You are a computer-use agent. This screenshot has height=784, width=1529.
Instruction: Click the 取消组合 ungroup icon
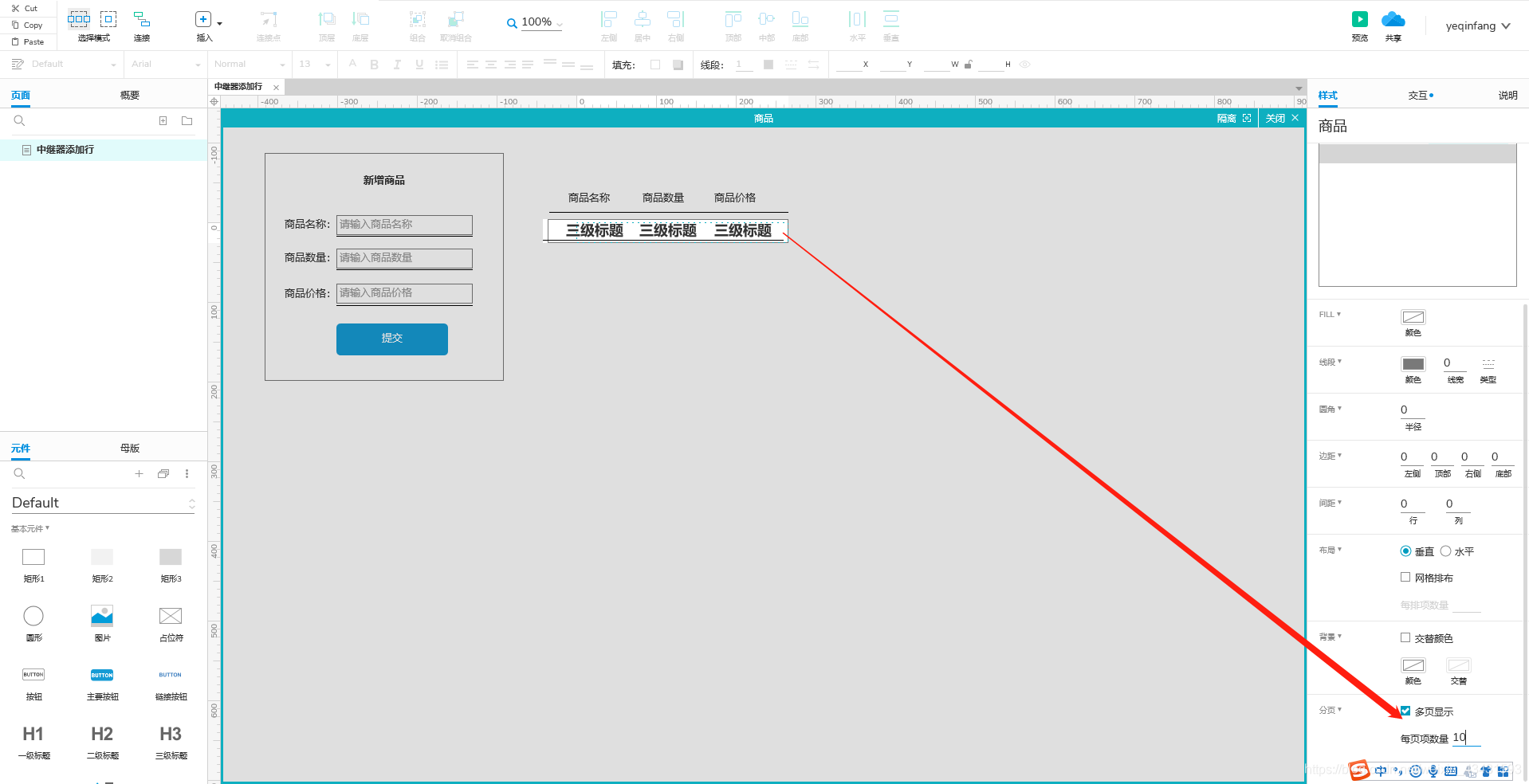click(456, 19)
